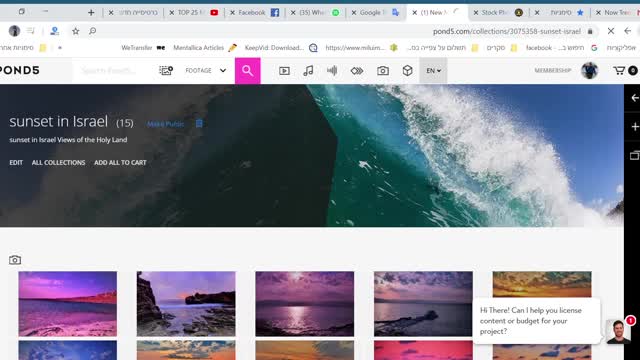Open the Pond5 user avatar menu

click(x=589, y=71)
